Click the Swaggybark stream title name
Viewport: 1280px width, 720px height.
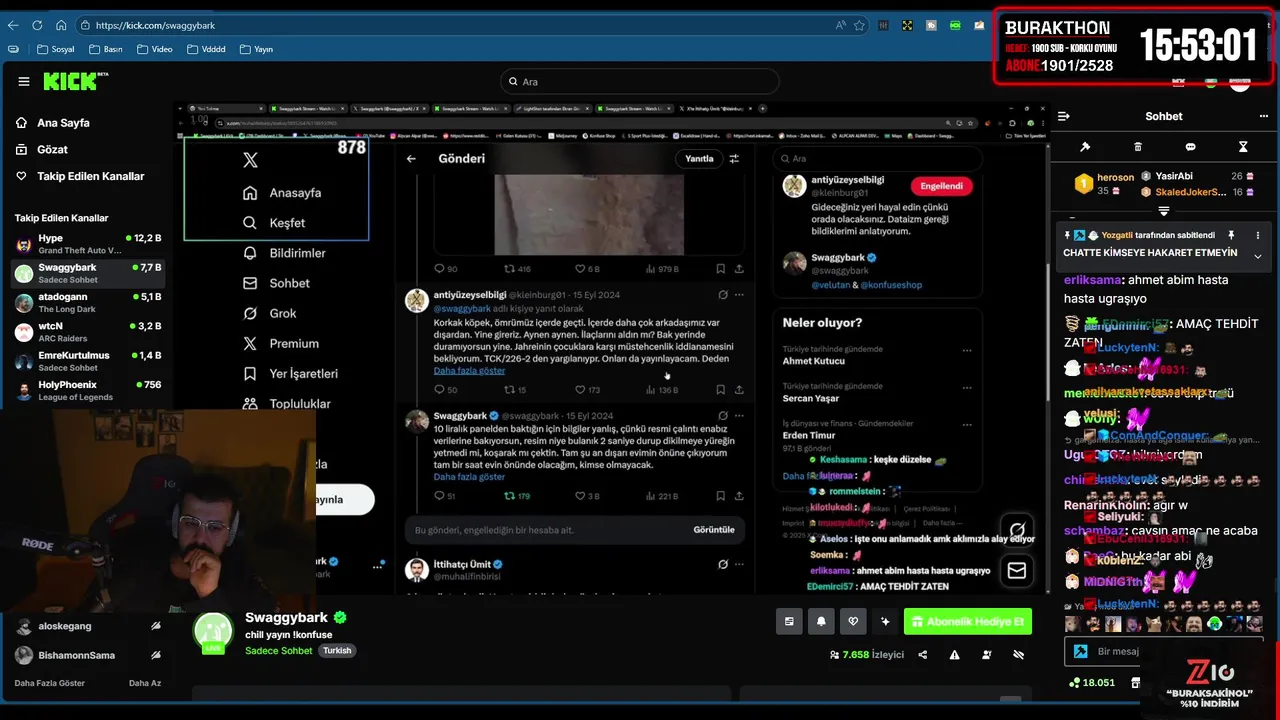pos(286,618)
